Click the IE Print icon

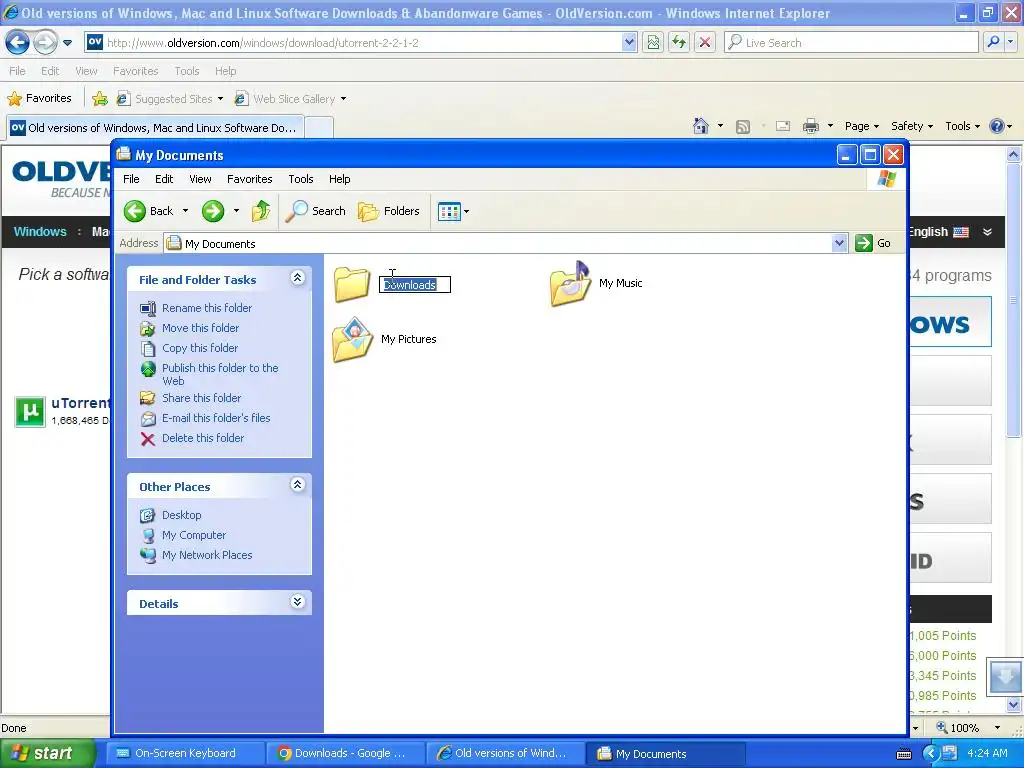click(x=810, y=126)
